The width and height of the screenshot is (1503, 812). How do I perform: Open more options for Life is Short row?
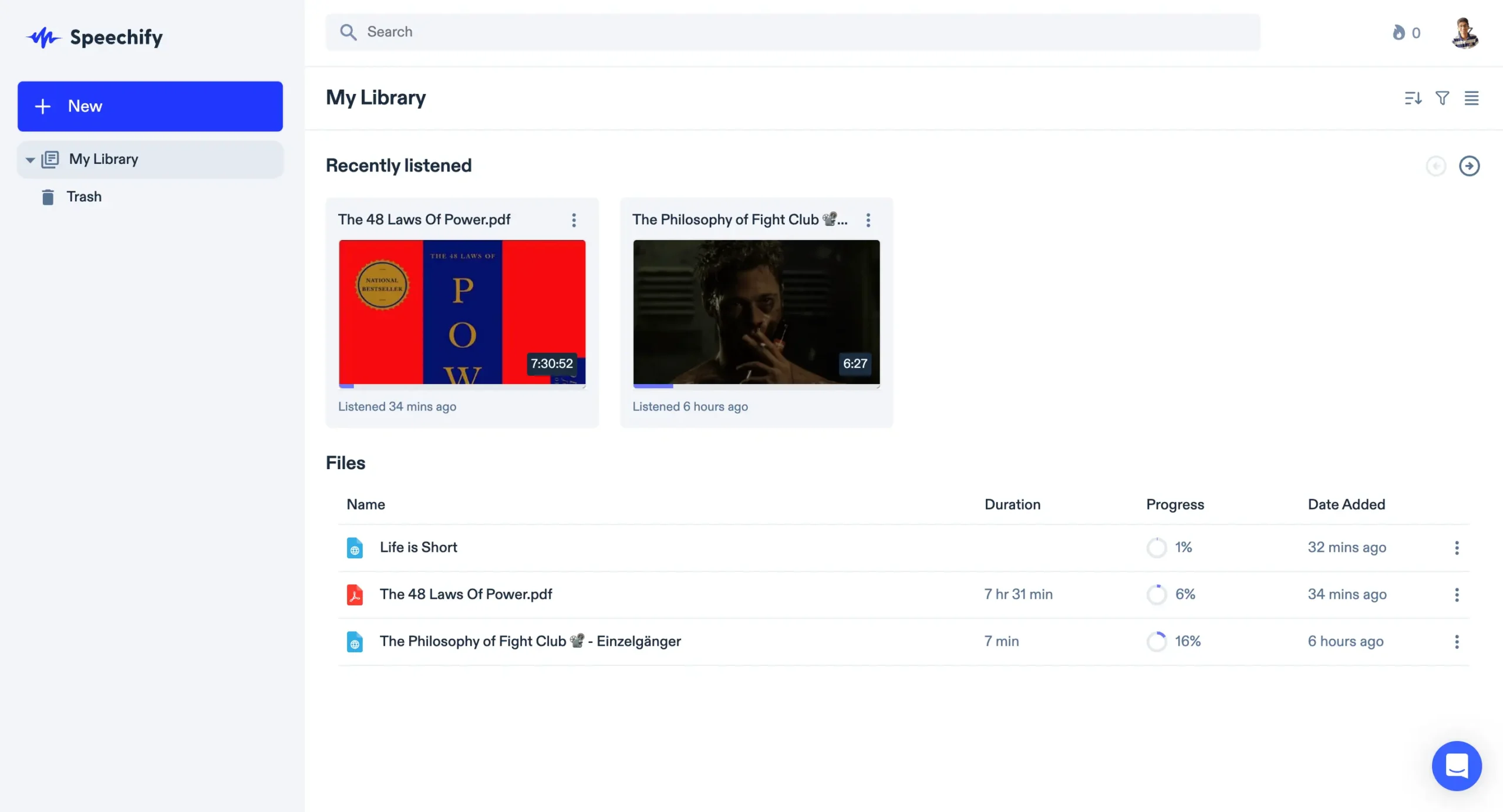point(1457,548)
